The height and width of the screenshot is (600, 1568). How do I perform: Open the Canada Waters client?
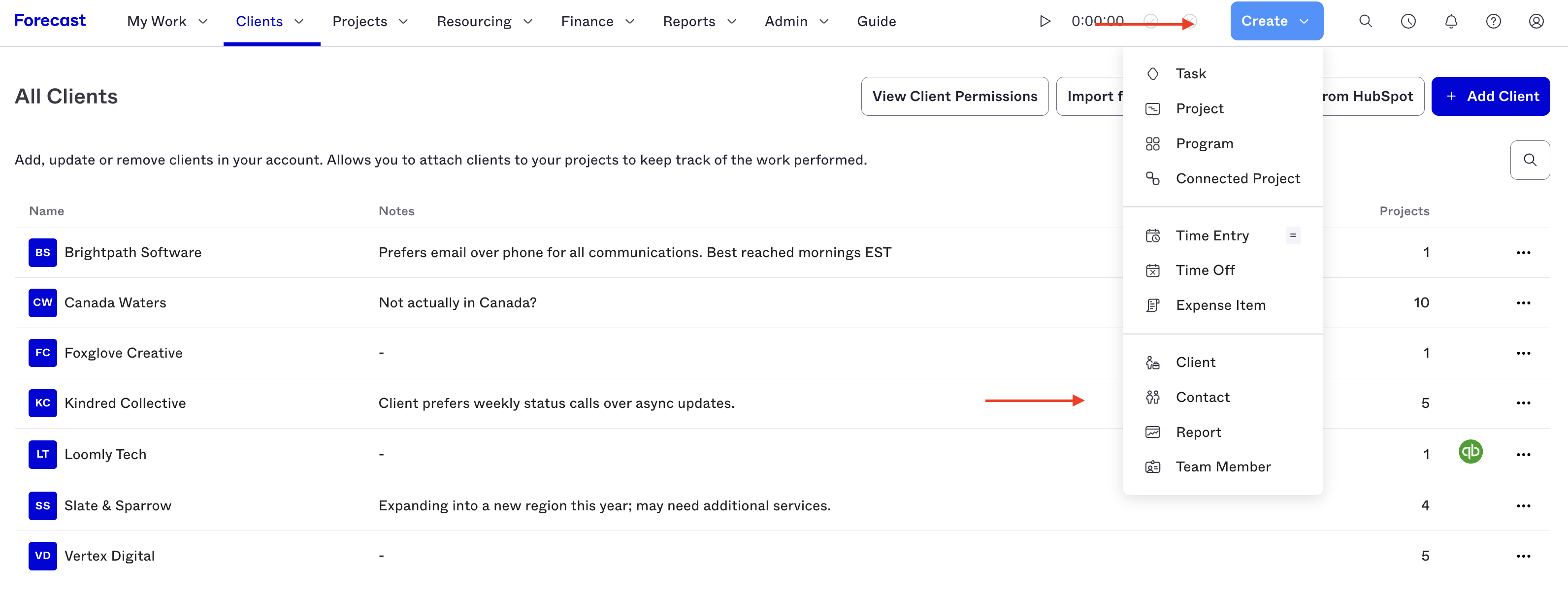tap(115, 303)
